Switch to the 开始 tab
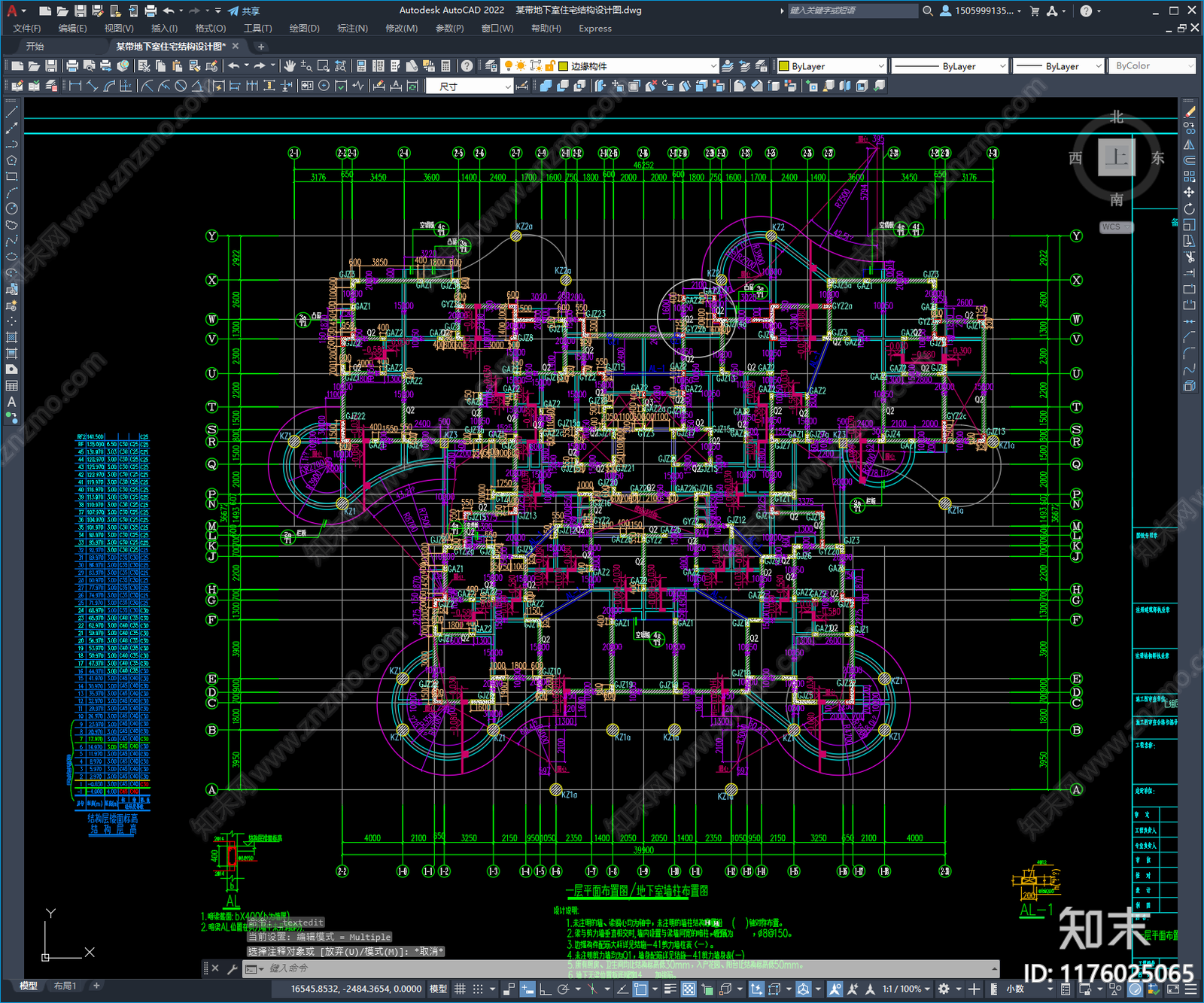 click(35, 47)
